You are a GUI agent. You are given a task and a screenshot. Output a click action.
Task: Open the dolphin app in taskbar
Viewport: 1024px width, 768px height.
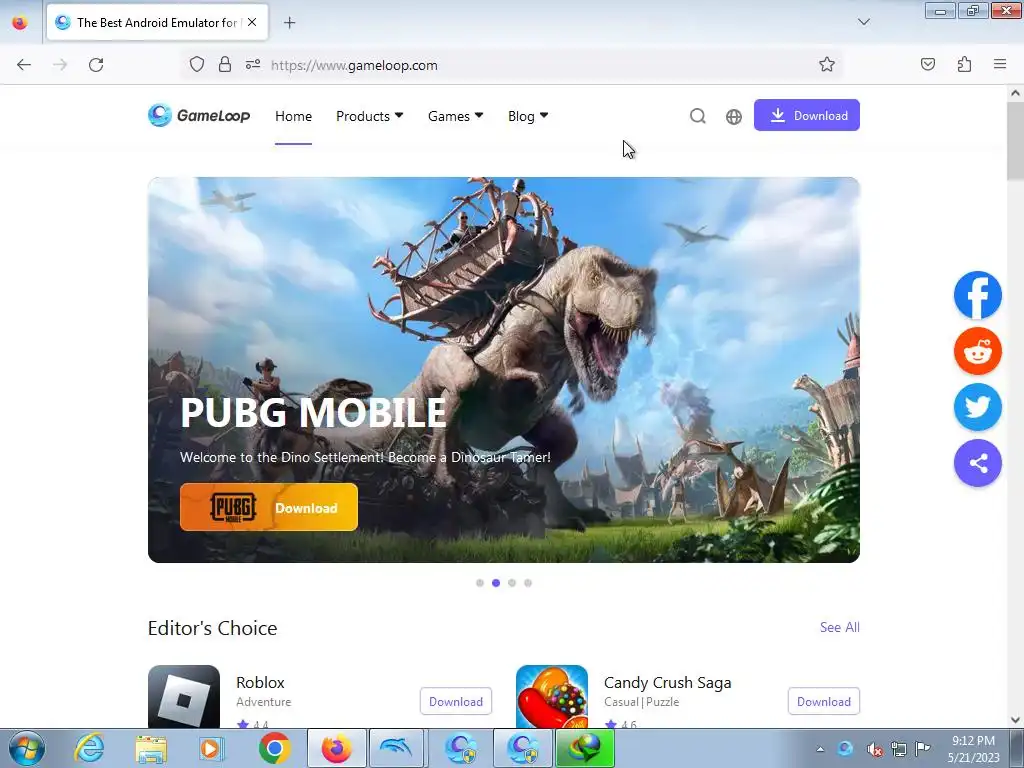(x=396, y=748)
